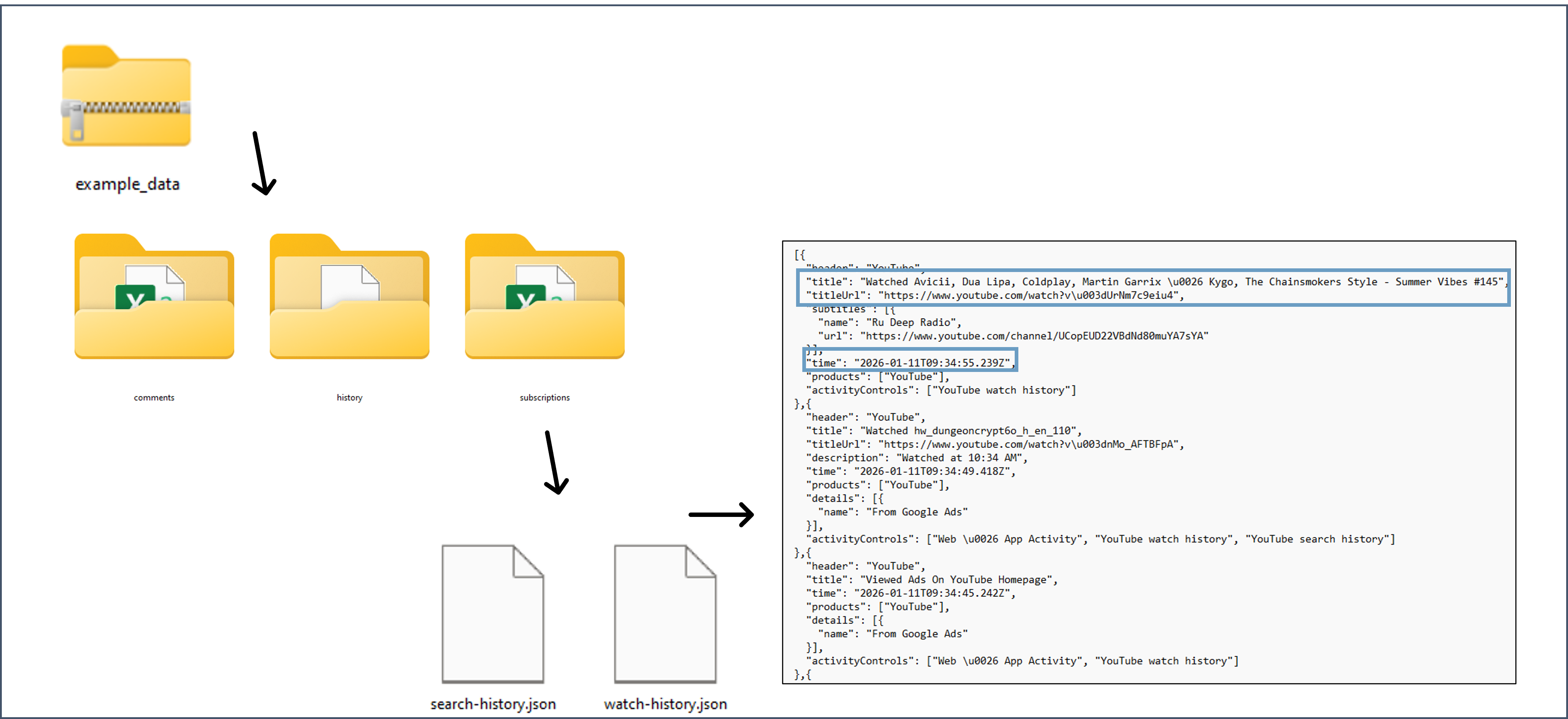The image size is (1568, 719).
Task: Click the time line 2026-01-11T09:34:55.239Z
Action: point(911,363)
